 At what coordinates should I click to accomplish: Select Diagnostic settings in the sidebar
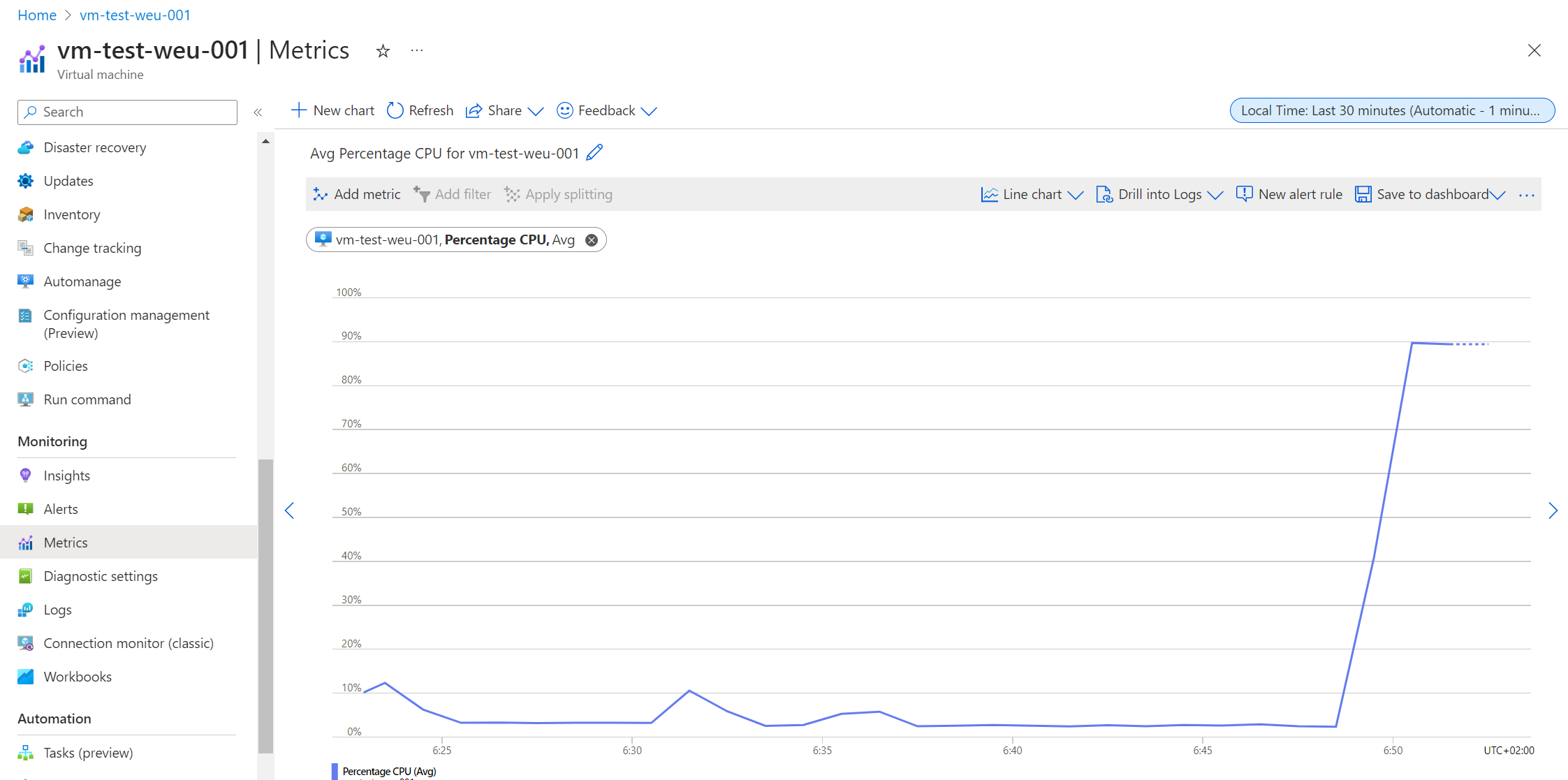(x=101, y=576)
